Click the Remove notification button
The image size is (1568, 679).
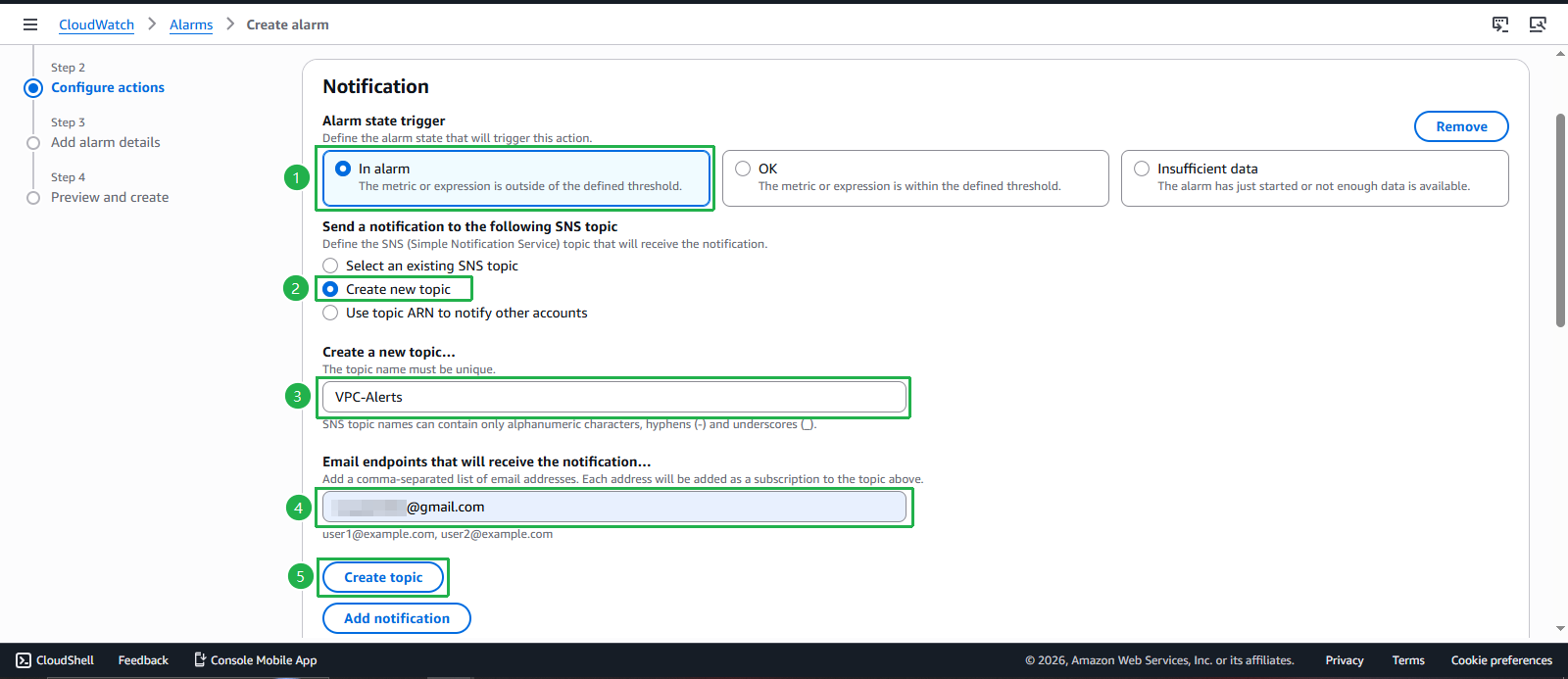pos(1461,126)
